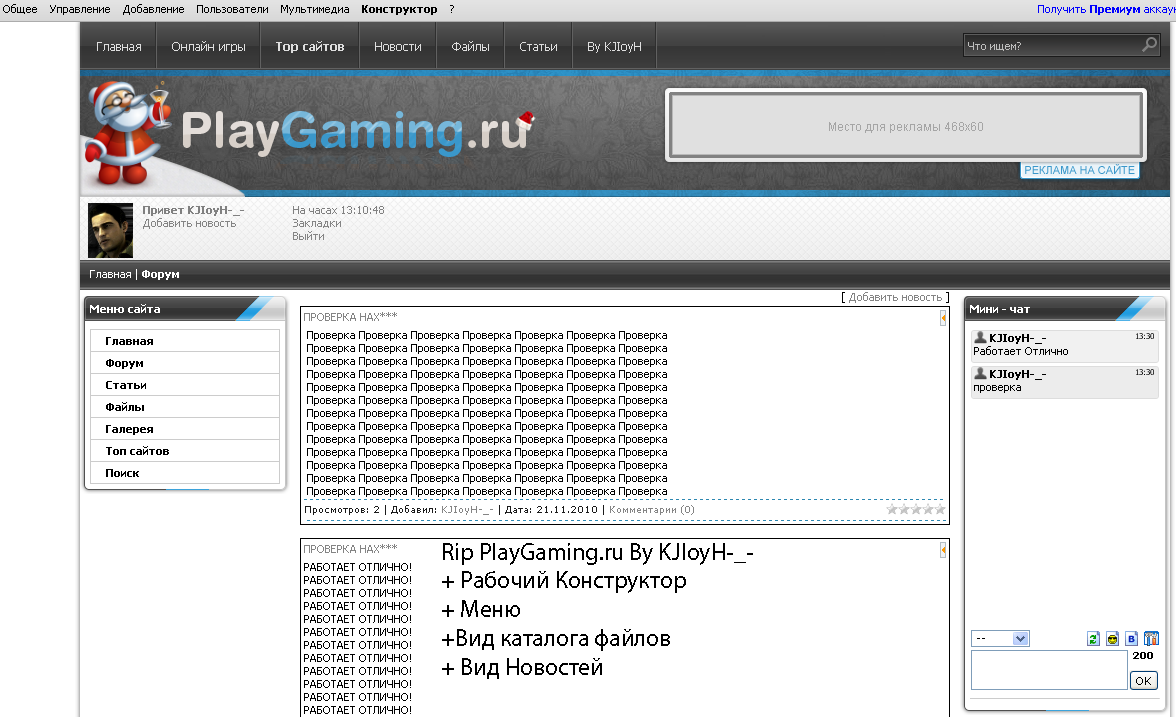Select 'Топ сайтов' in the site menu
The height and width of the screenshot is (717, 1176).
click(184, 451)
